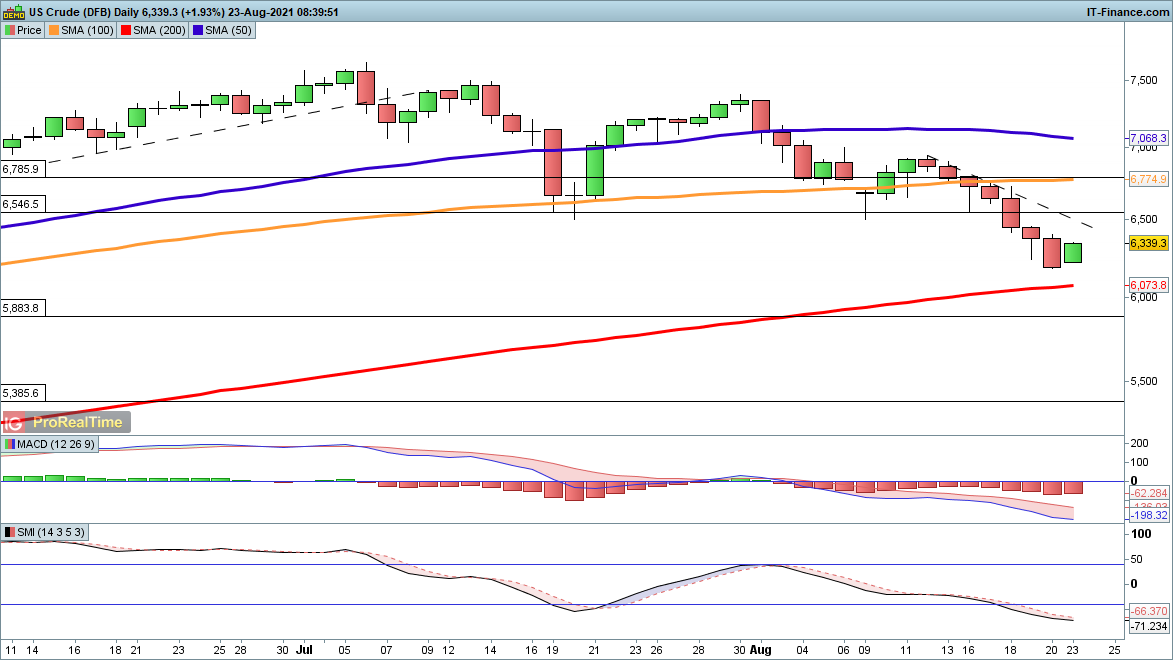Click the latest green candlestick on 23 Aug
The width and height of the screenshot is (1173, 660).
(x=1073, y=253)
